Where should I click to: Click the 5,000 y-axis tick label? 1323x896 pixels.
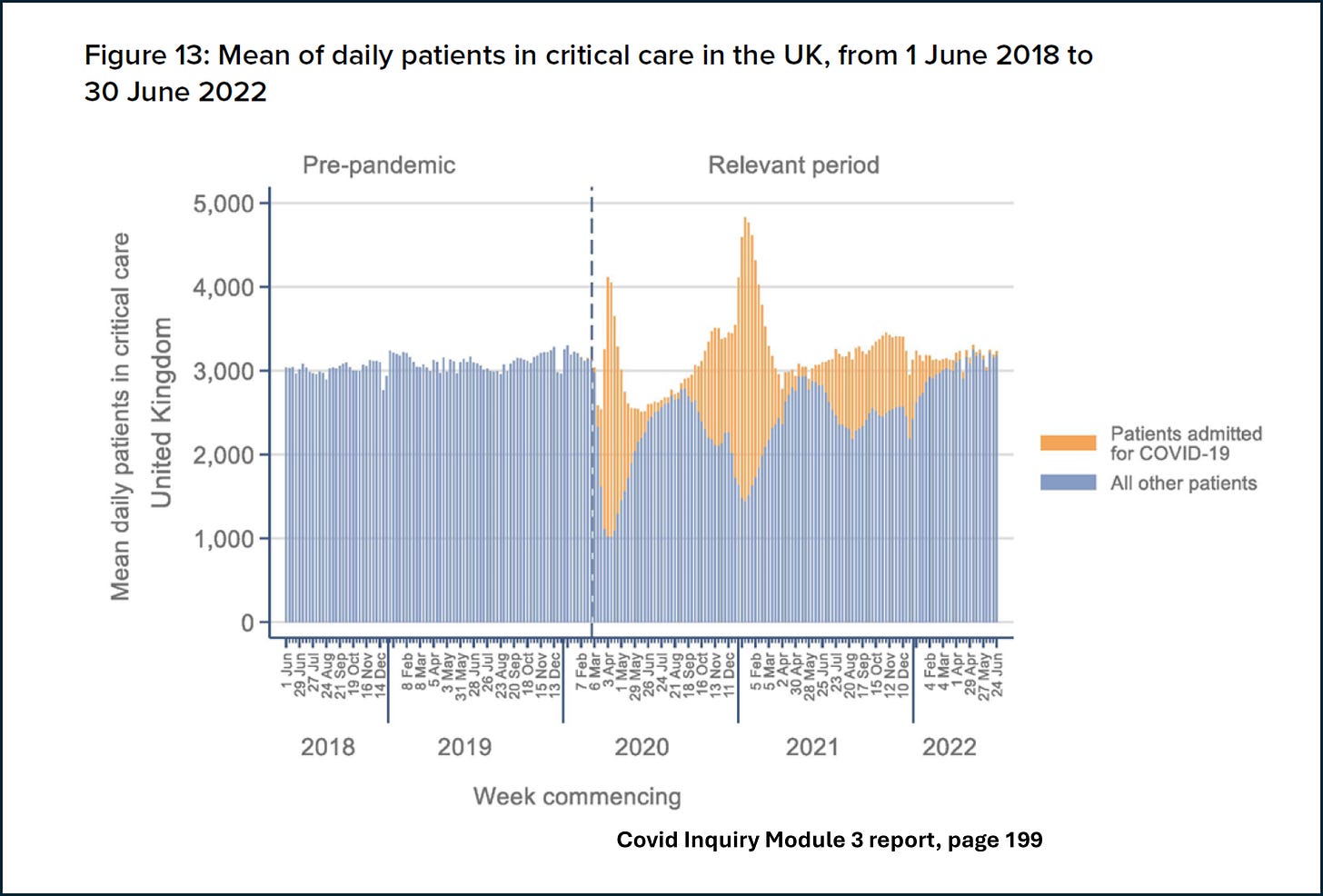[x=224, y=204]
